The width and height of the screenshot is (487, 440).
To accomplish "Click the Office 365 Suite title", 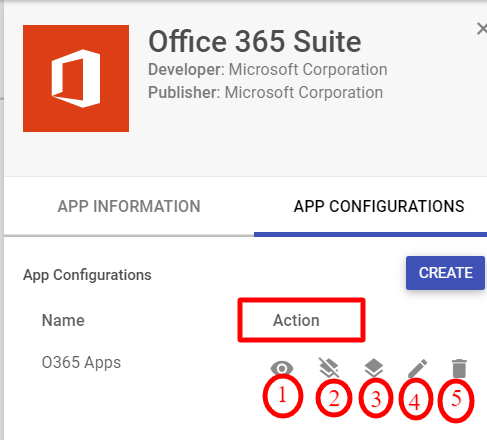I will click(x=255, y=42).
